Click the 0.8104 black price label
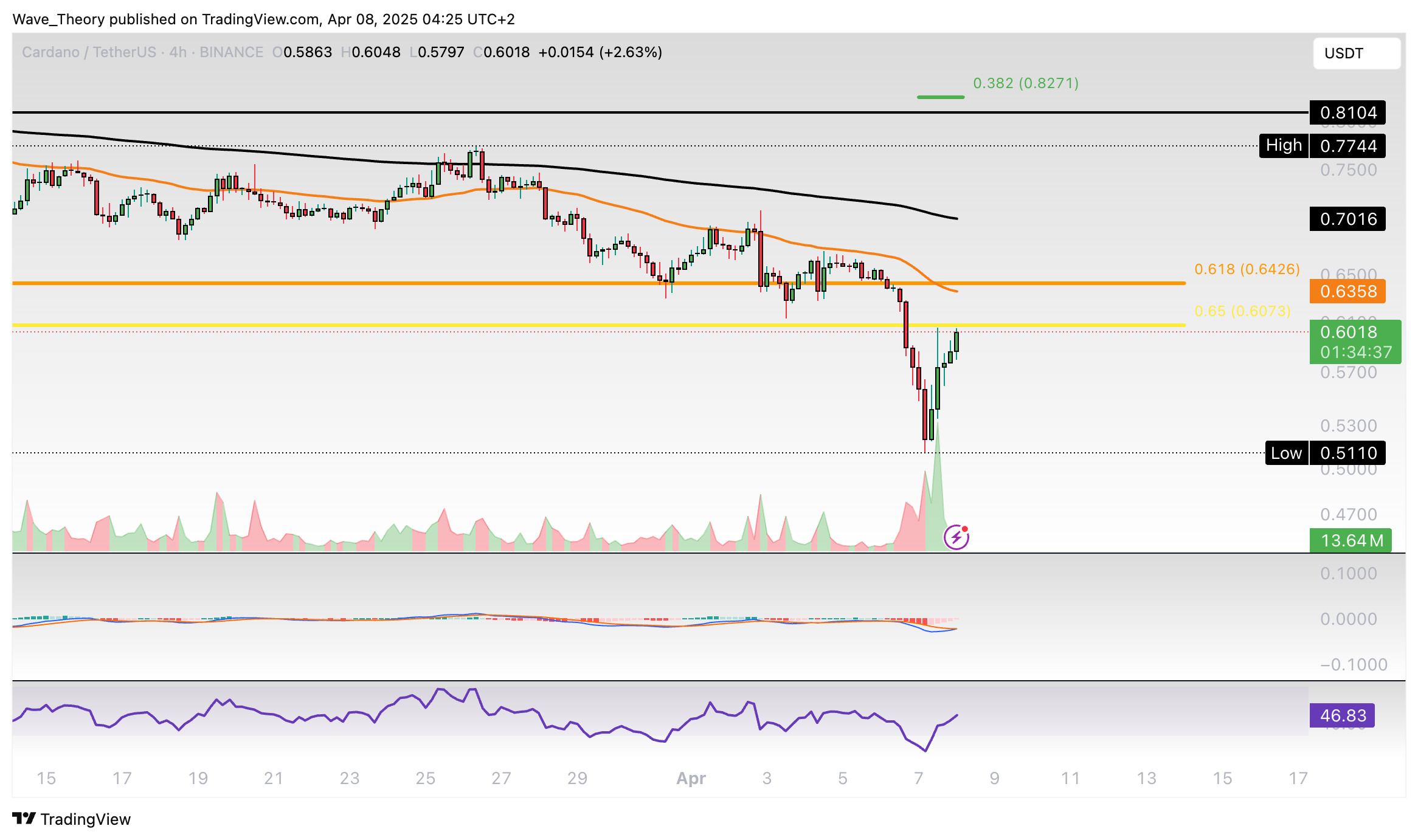1418x840 pixels. coord(1347,113)
